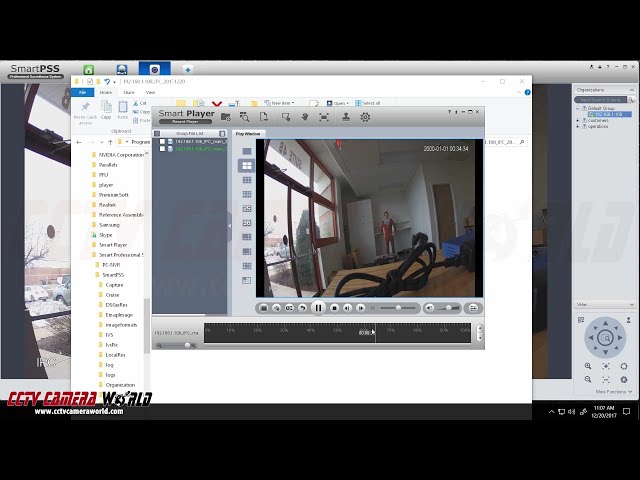Viewport: 640px width, 480px height.
Task: Pause the video playback
Action: (318, 308)
